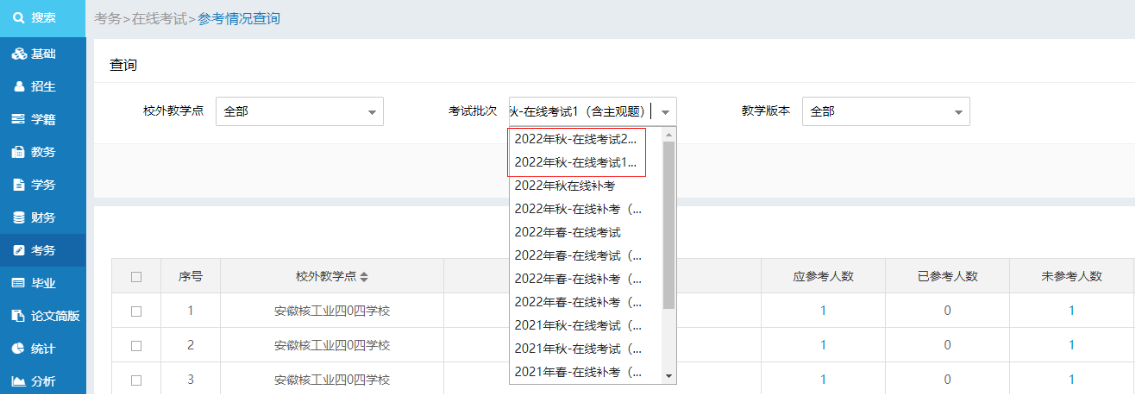Open the 统计 pie chart icon
Viewport: 1135px width, 394px height.
pyautogui.click(x=19, y=348)
